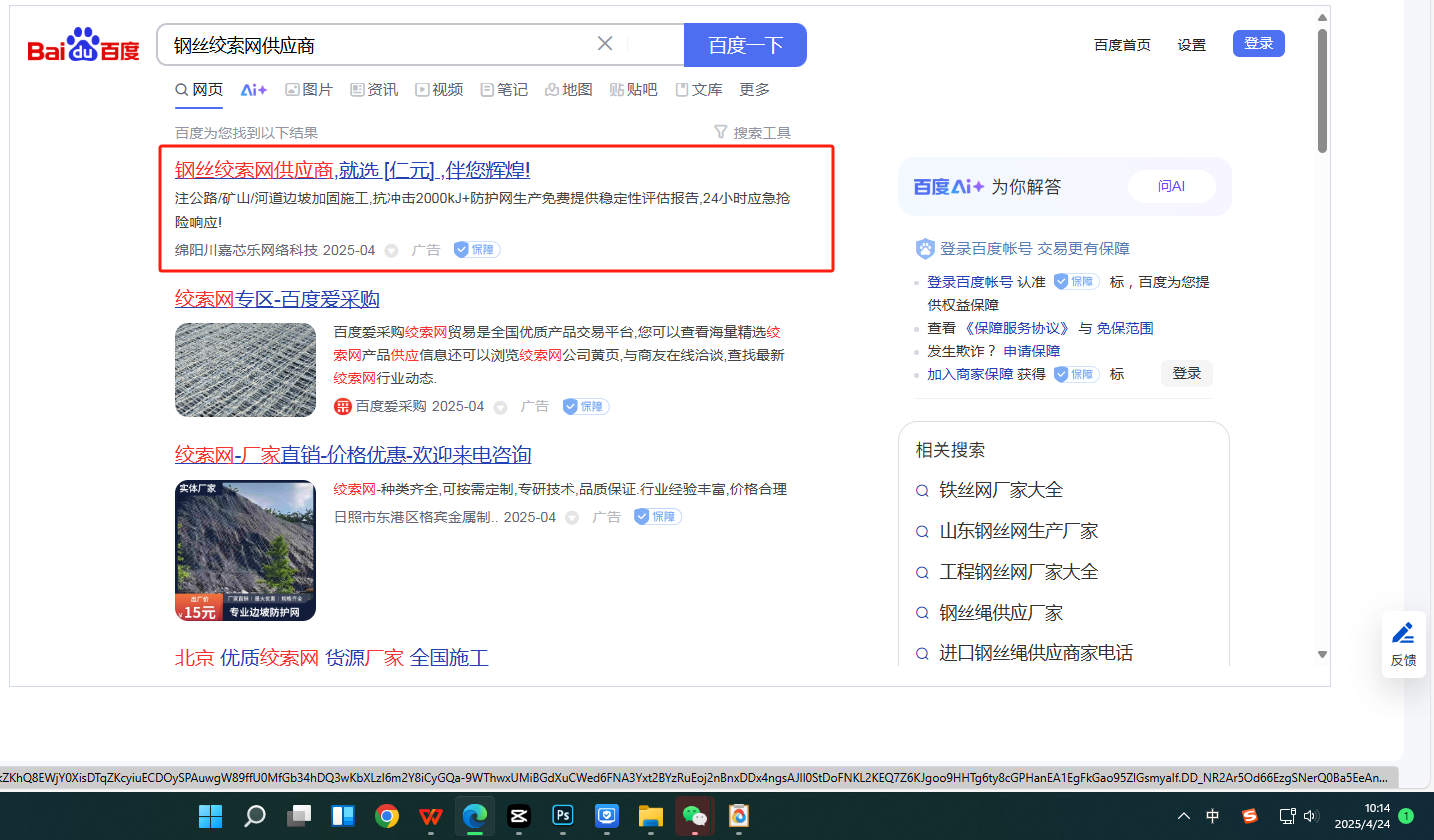Click the volume speaker tray icon
Image resolution: width=1434 pixels, height=840 pixels.
(x=1311, y=816)
